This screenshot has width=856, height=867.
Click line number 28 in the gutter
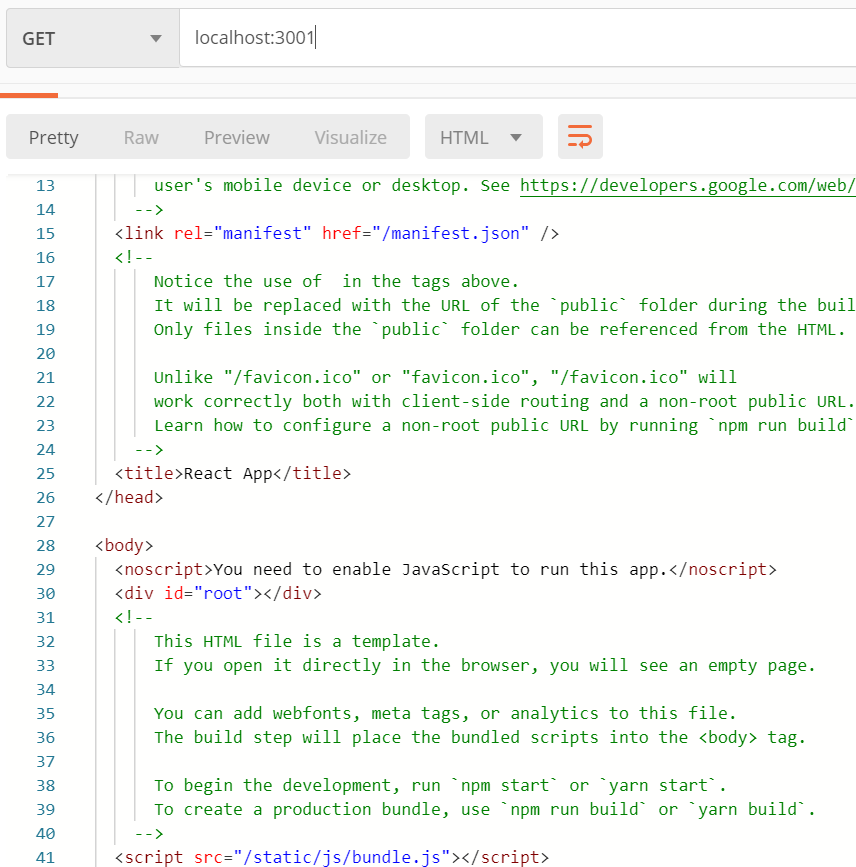45,545
